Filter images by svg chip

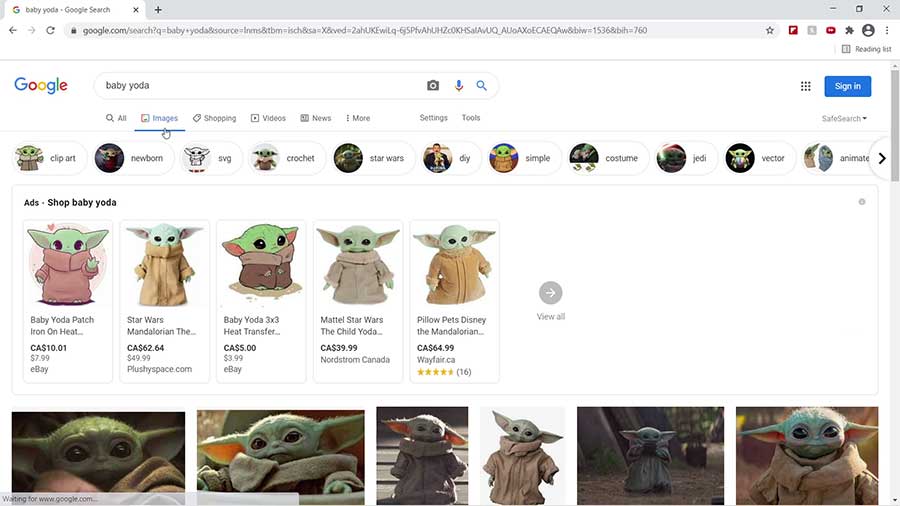(210, 158)
